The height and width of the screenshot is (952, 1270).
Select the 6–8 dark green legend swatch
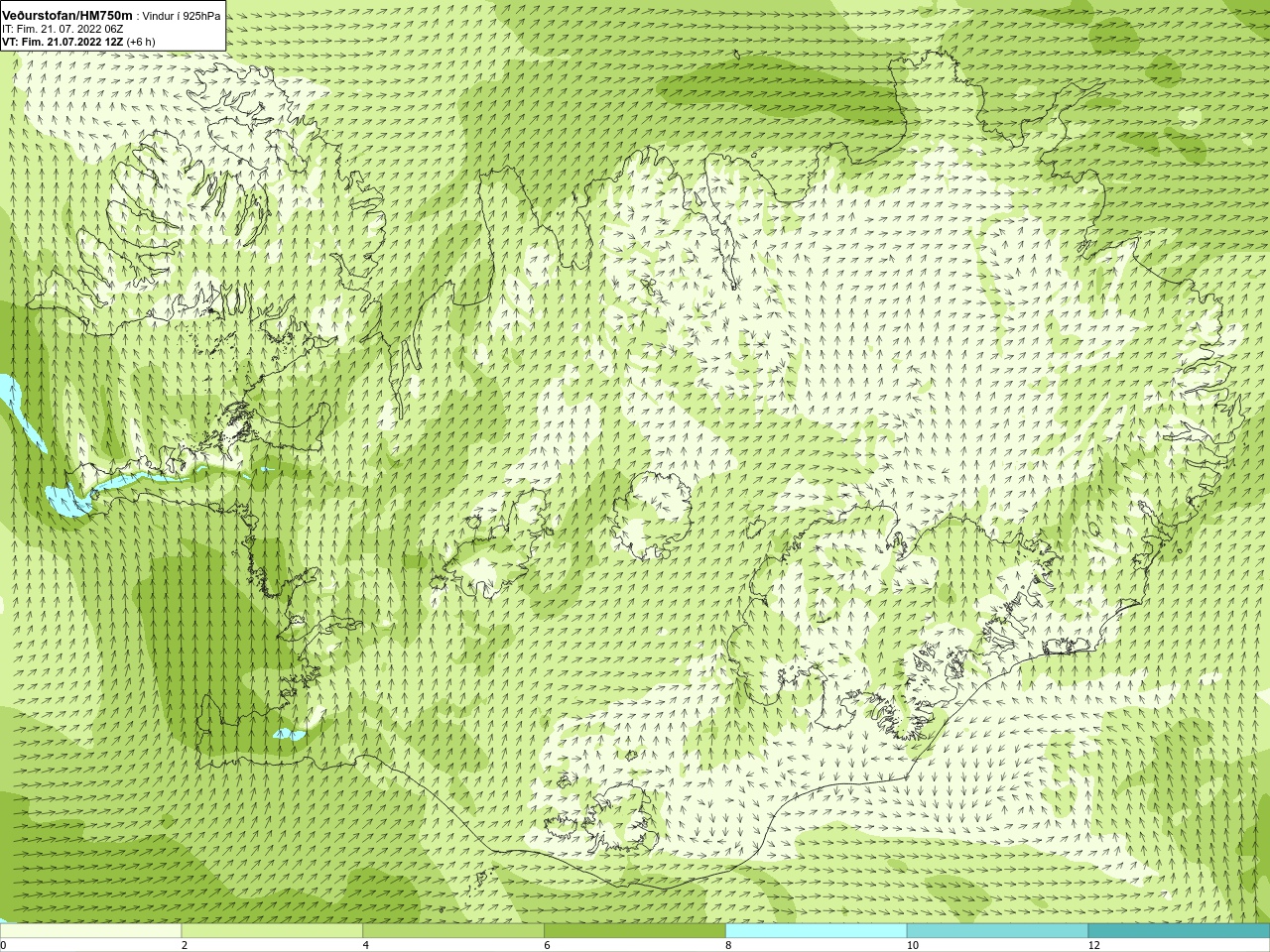click(x=635, y=931)
